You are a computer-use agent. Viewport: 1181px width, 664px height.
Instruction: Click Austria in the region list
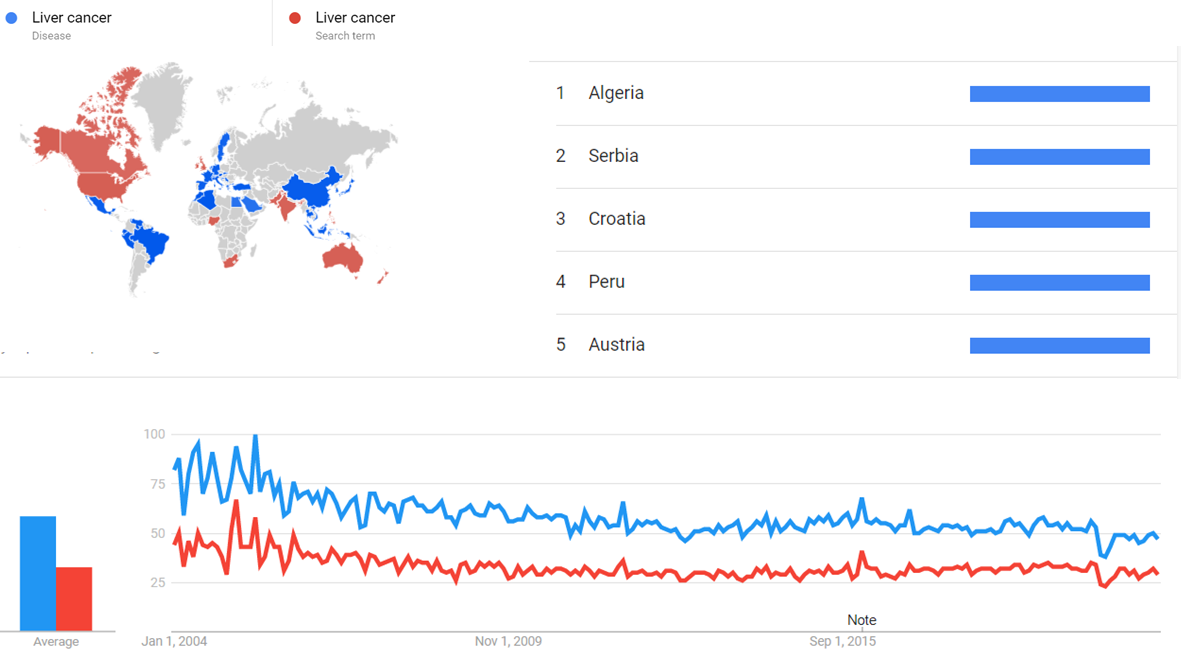point(616,345)
